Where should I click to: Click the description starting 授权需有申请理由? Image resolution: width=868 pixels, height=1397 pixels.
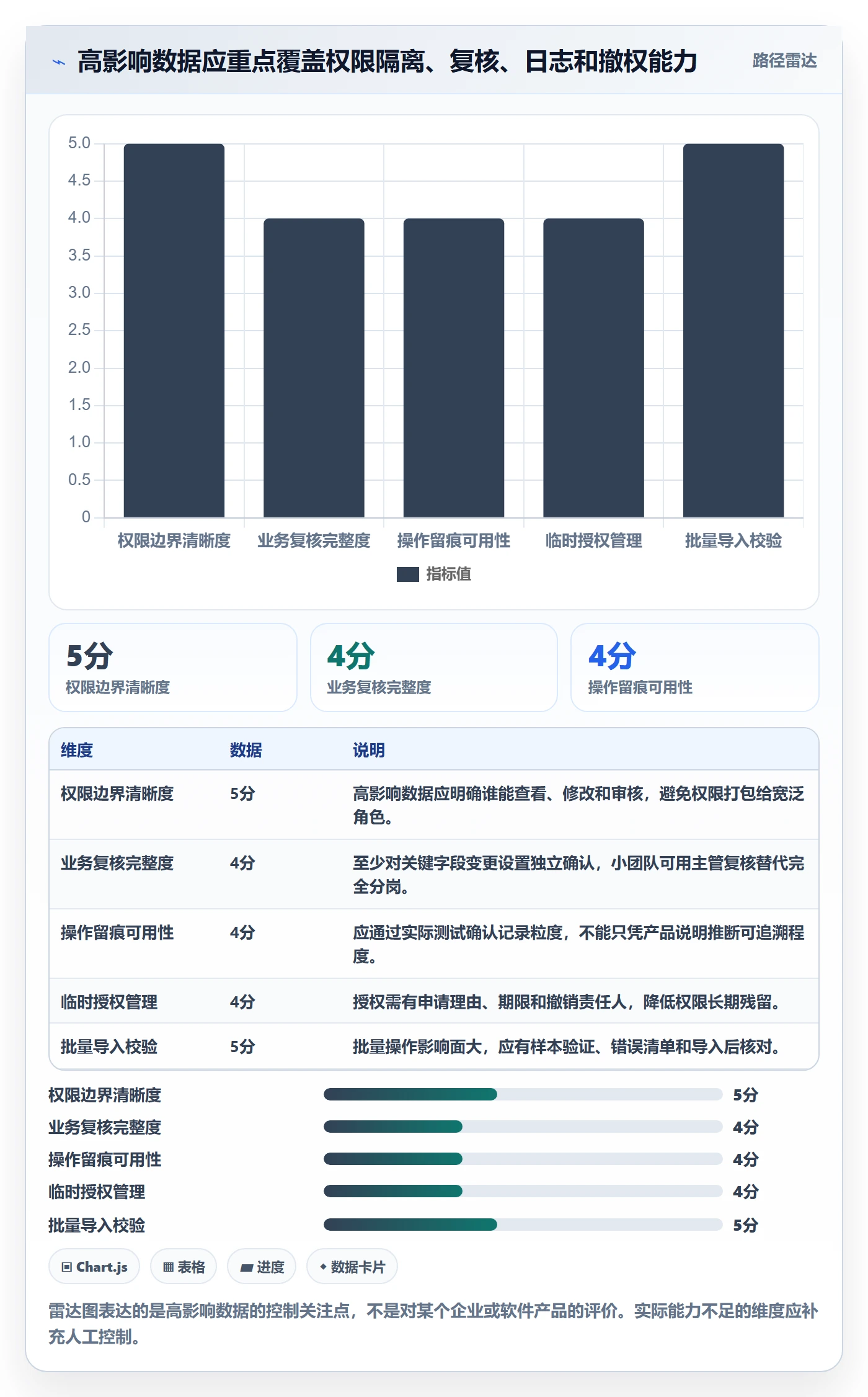point(567,1002)
